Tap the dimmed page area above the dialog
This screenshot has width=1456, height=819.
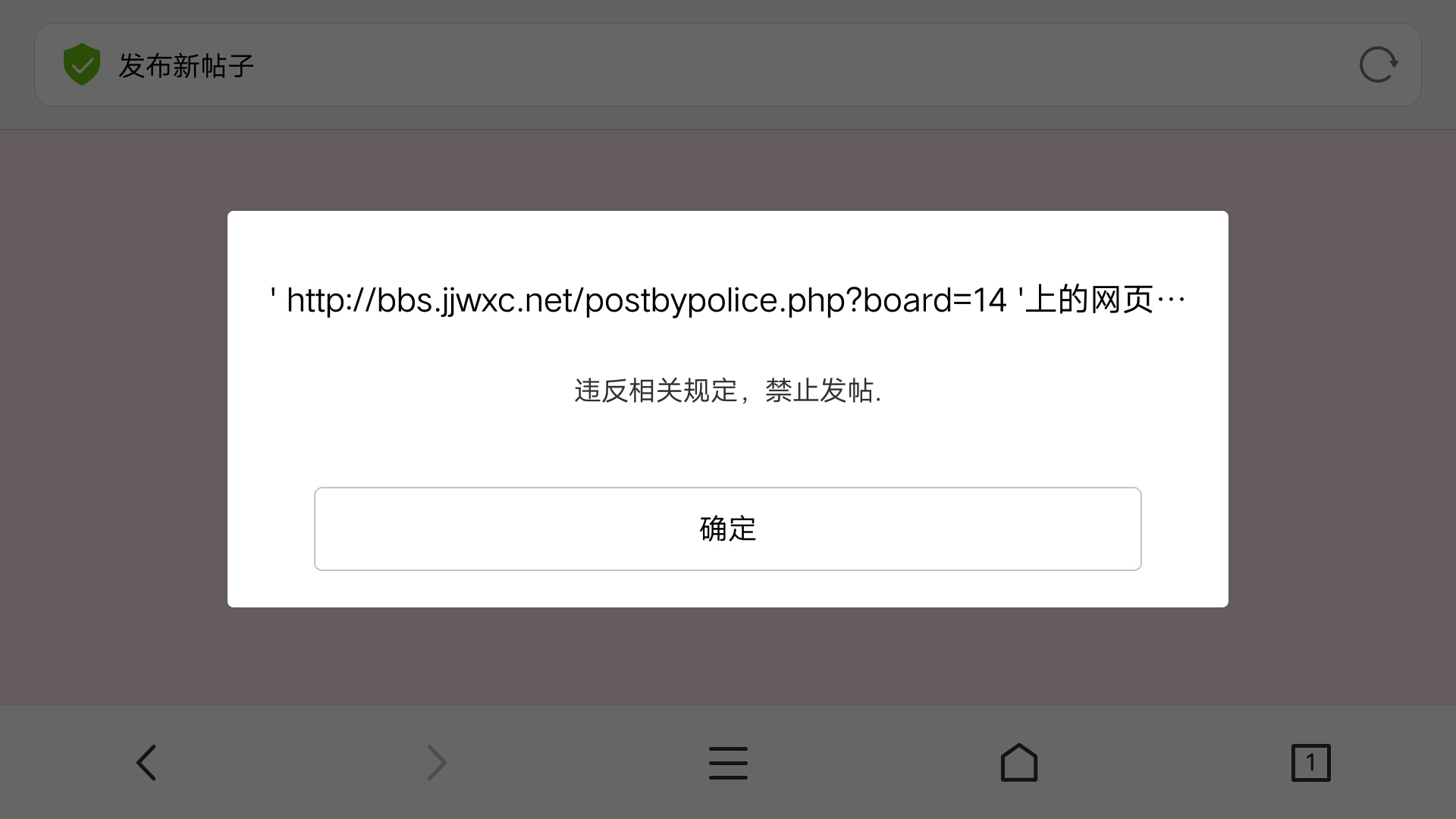point(728,170)
